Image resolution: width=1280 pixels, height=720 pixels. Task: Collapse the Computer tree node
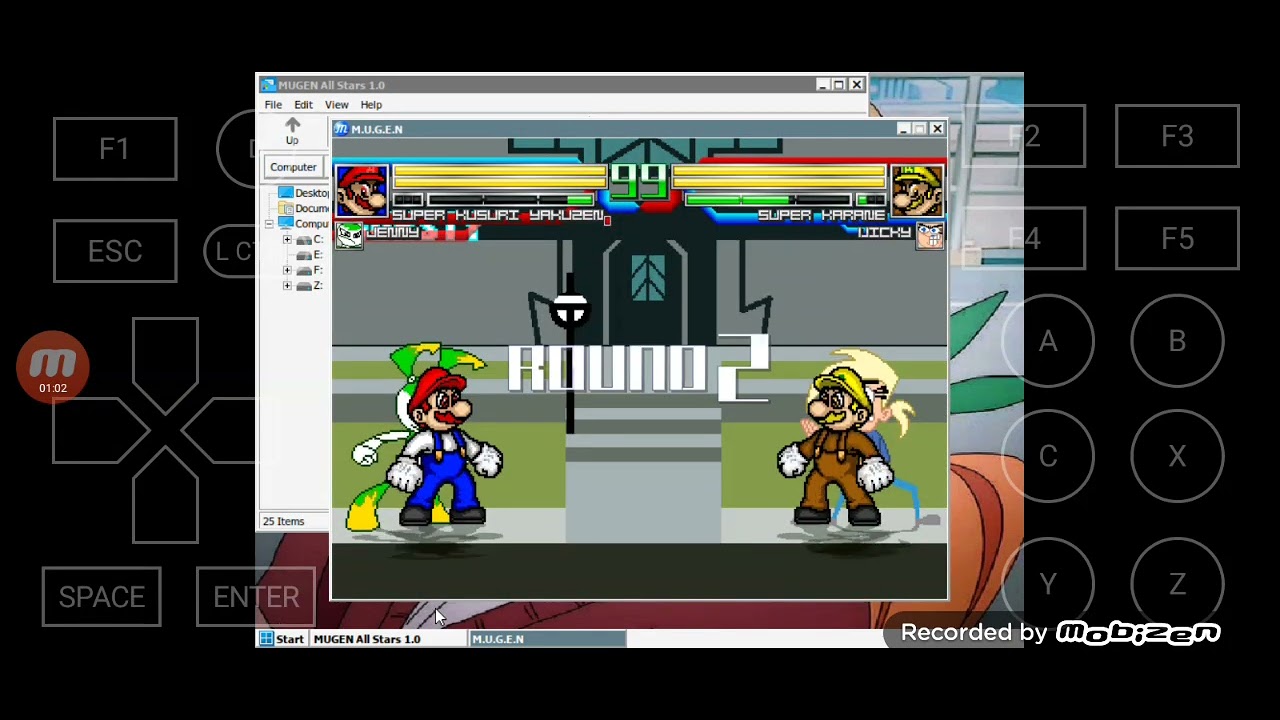269,224
